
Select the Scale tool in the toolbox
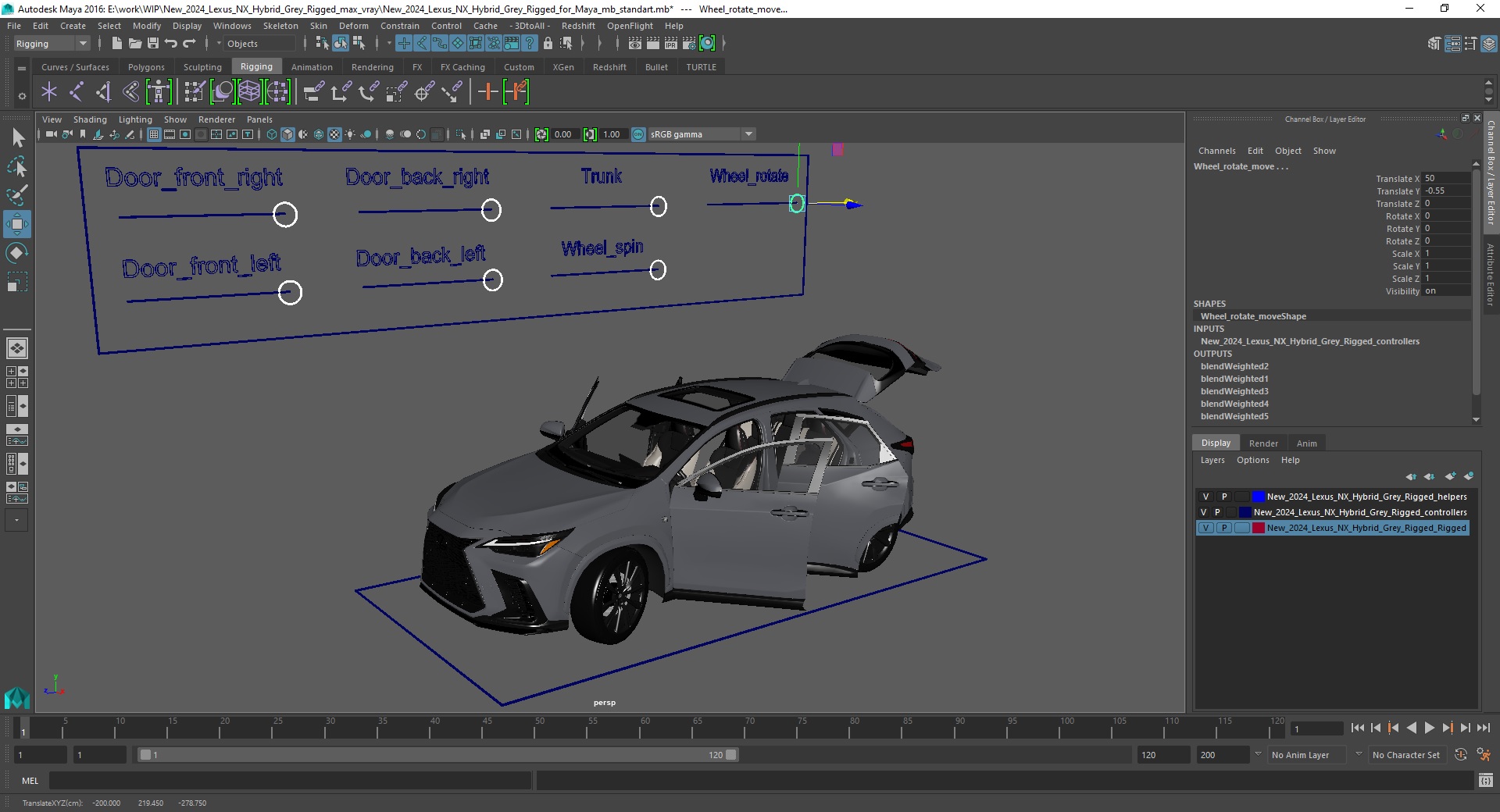(17, 281)
